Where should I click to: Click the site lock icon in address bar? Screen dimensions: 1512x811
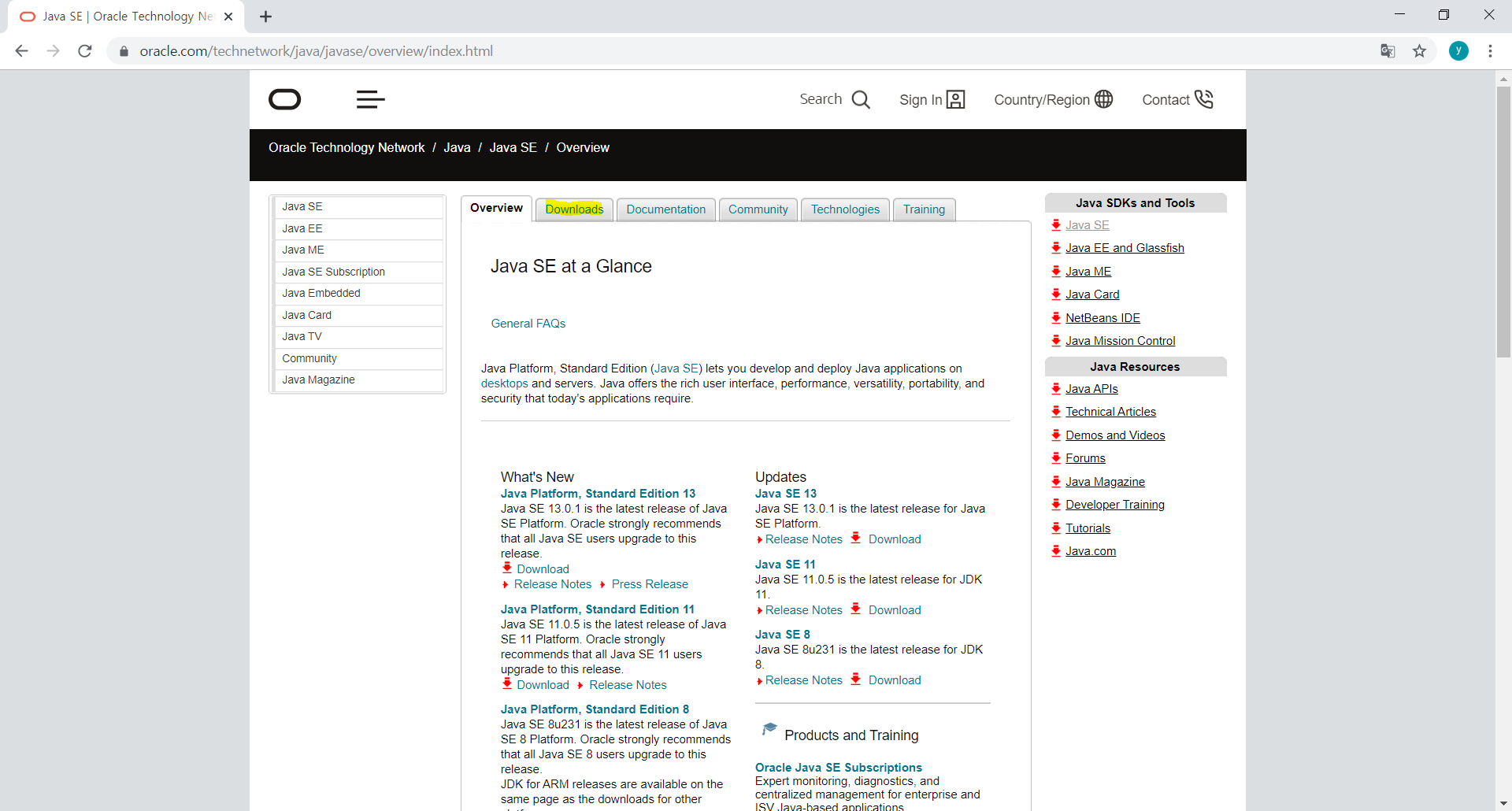click(x=124, y=51)
